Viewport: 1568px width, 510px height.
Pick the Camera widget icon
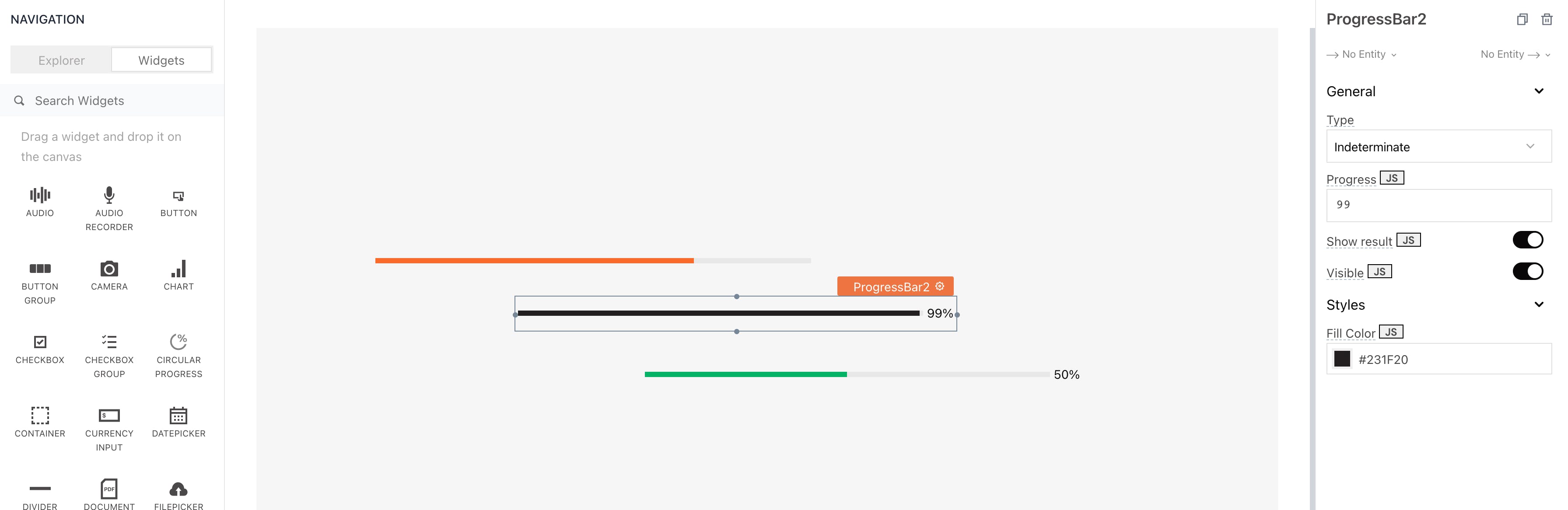click(109, 269)
